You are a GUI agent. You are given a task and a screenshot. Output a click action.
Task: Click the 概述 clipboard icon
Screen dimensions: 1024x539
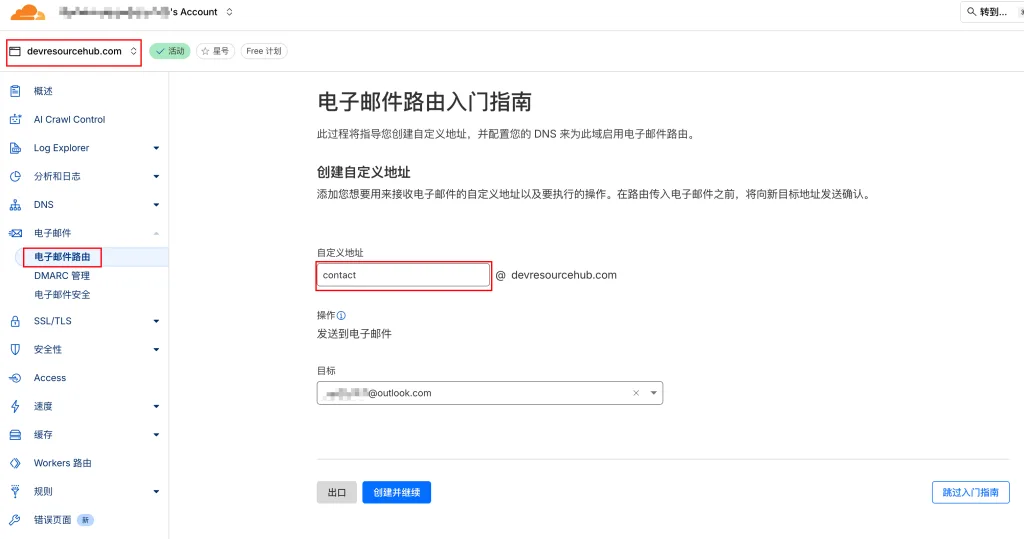(x=15, y=91)
